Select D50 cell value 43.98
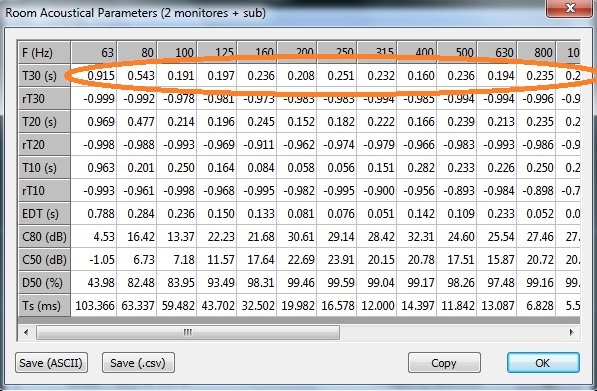597x391 pixels. [94, 282]
